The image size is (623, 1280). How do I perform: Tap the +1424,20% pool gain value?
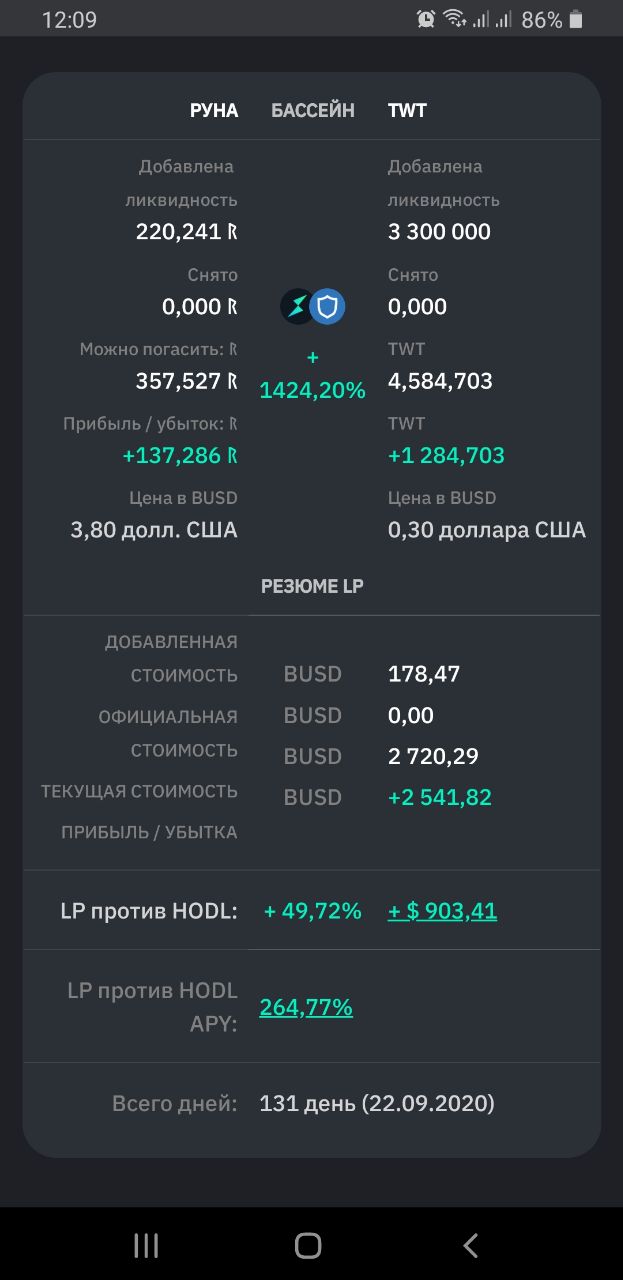tap(313, 375)
